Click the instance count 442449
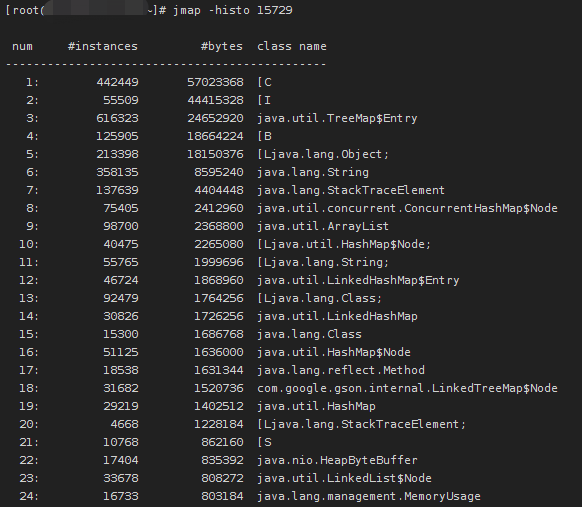Viewport: 582px width, 507px height. (x=117, y=82)
